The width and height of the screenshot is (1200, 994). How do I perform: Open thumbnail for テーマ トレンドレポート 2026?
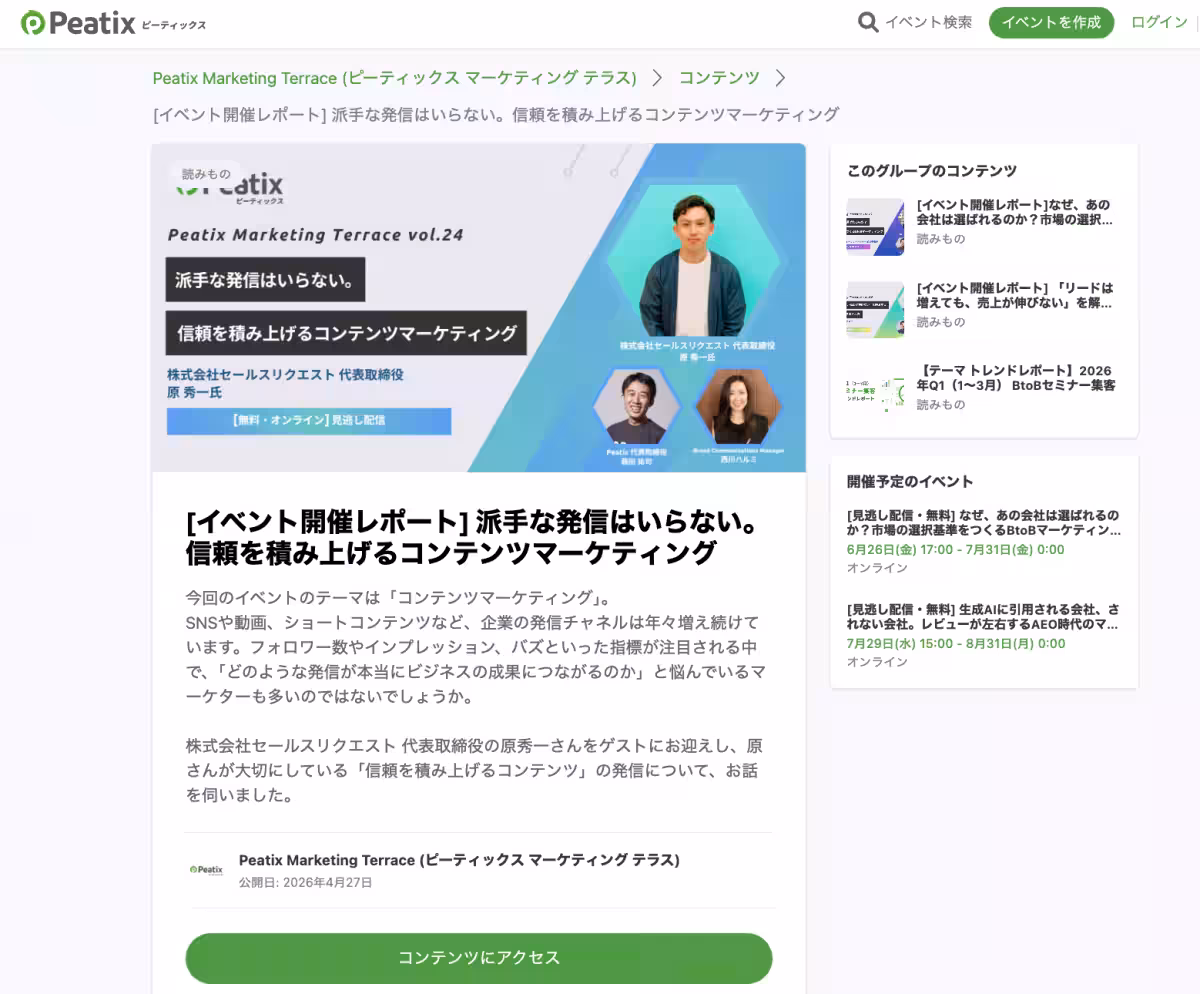[875, 392]
